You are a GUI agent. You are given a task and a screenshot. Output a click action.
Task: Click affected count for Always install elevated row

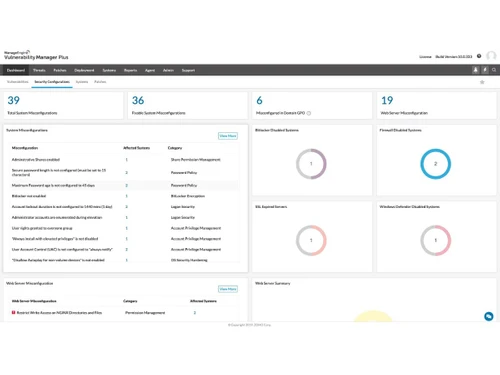(126, 239)
